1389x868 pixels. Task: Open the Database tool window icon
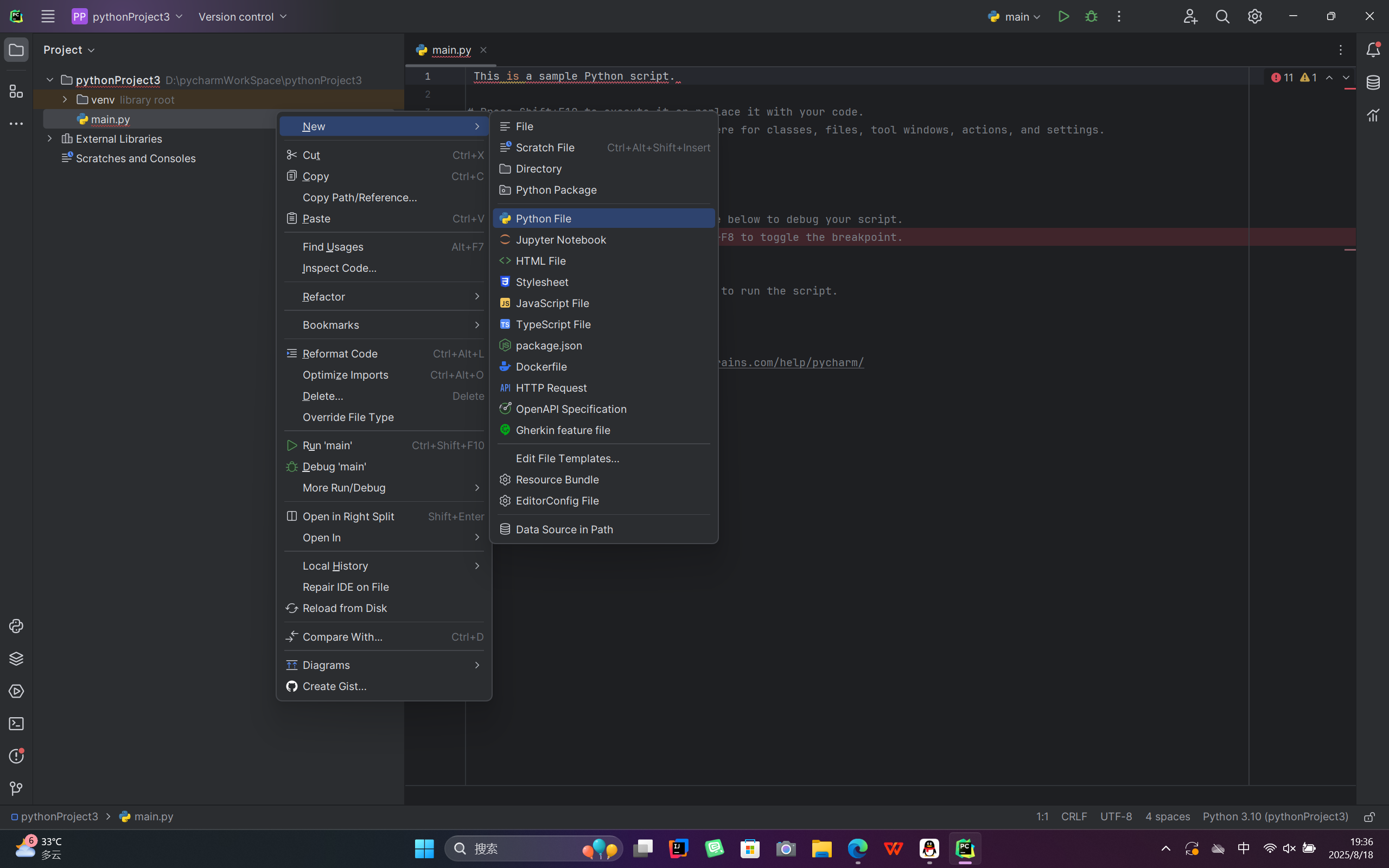click(1373, 82)
